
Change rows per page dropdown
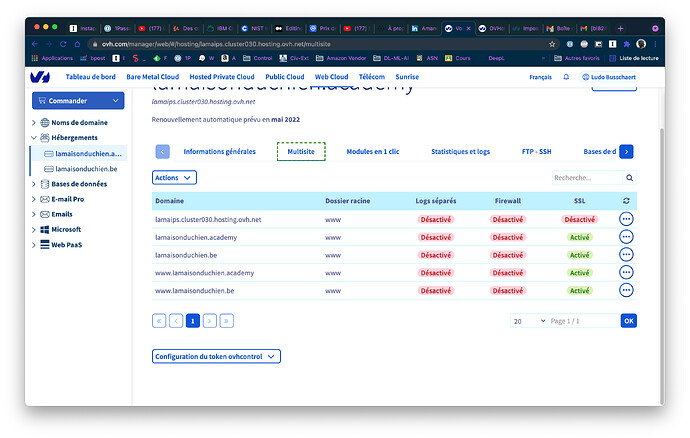coord(529,321)
